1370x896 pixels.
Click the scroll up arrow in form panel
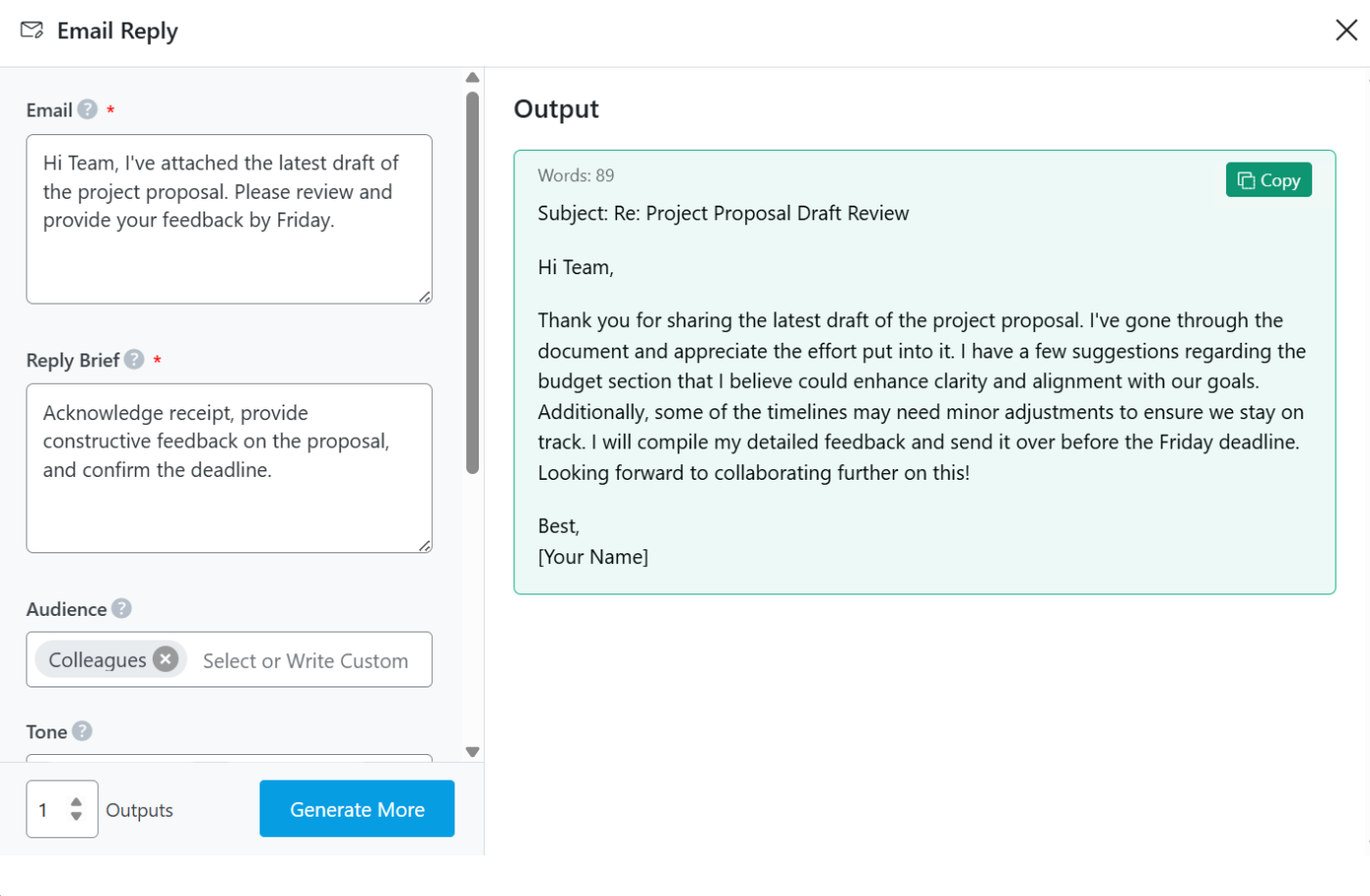[472, 77]
